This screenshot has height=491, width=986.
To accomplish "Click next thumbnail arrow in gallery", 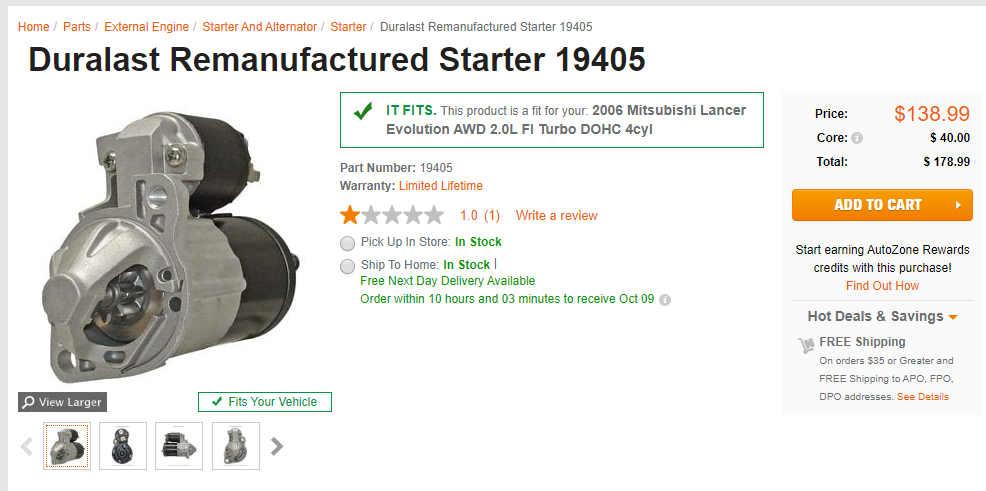I will coord(277,446).
